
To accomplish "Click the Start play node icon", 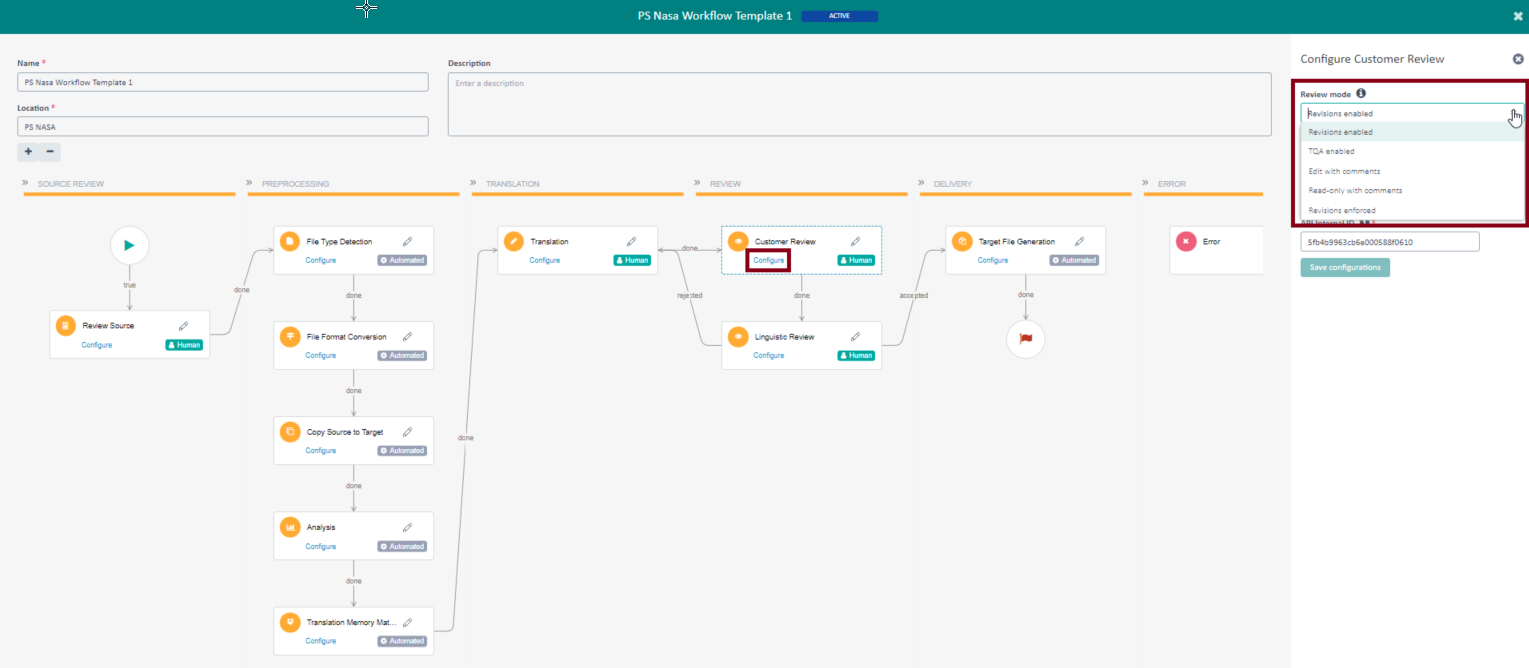I will pyautogui.click(x=129, y=245).
